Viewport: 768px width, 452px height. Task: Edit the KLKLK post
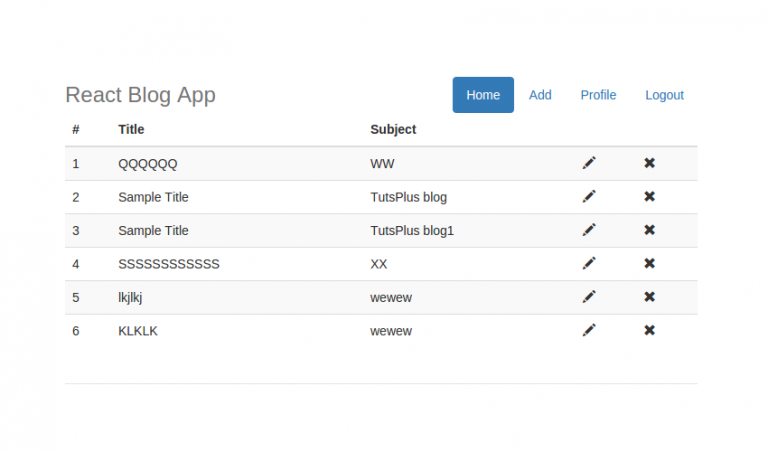tap(589, 330)
